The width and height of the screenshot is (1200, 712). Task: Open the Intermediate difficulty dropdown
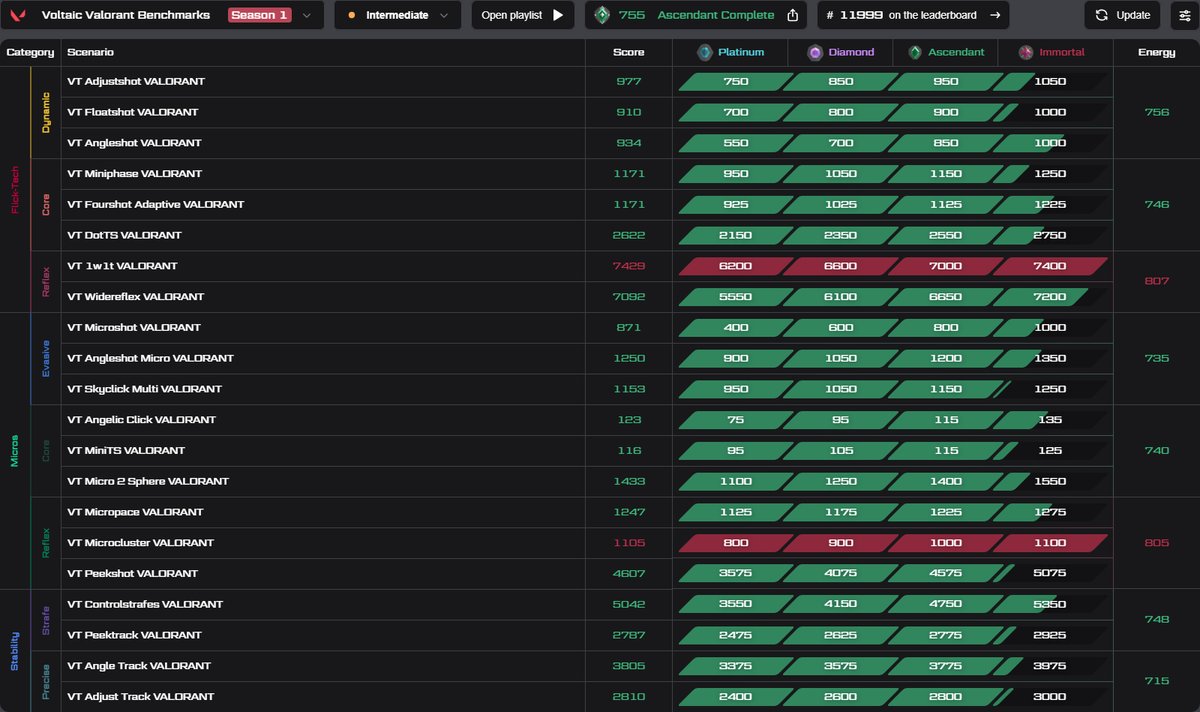[398, 15]
